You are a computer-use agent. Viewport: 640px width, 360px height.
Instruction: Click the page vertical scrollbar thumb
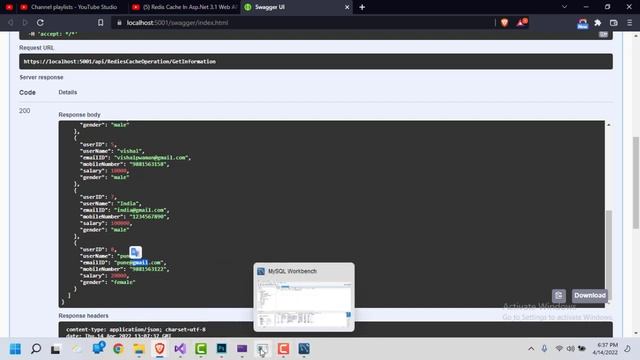636,183
